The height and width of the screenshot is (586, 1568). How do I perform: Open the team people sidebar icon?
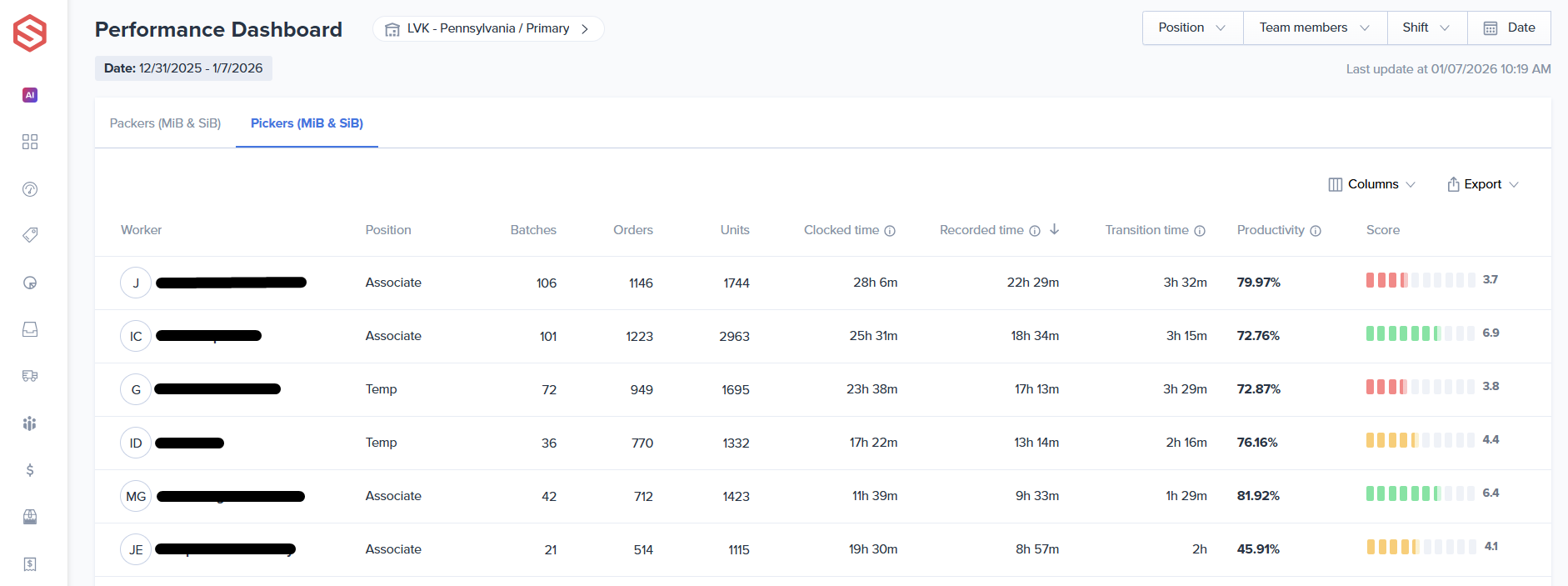(30, 423)
